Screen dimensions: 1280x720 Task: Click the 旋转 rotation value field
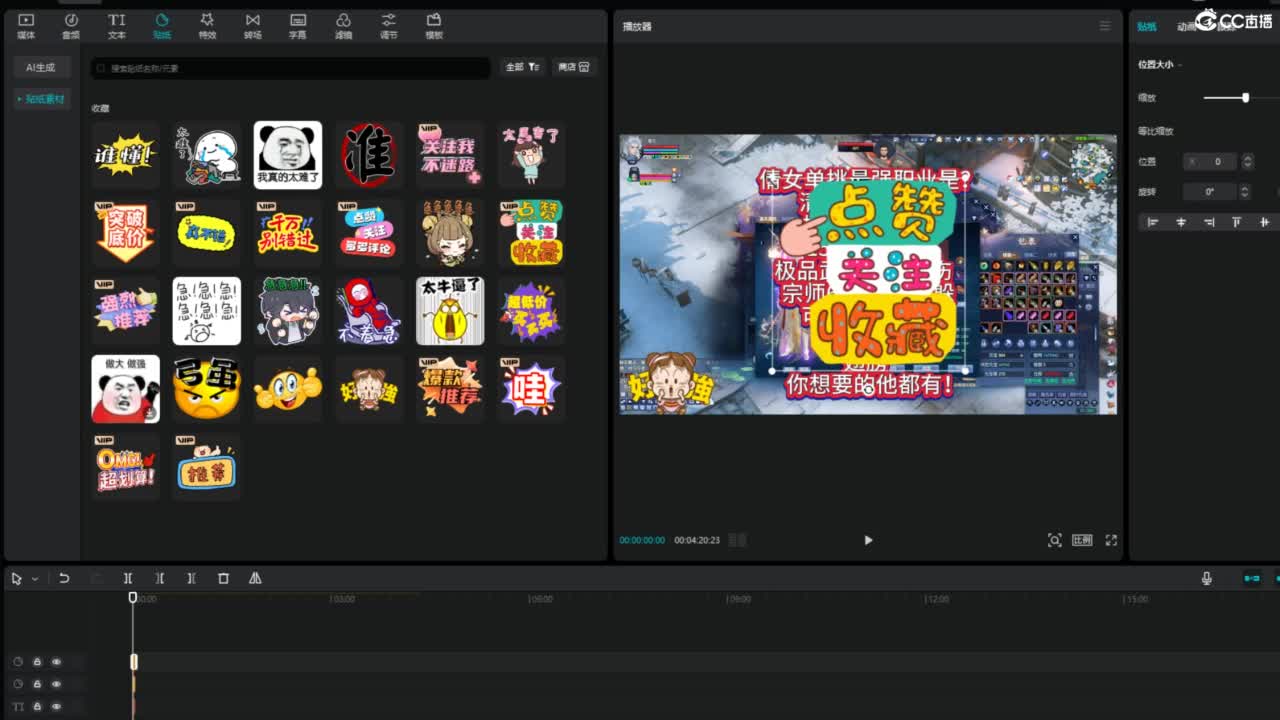tap(1211, 191)
